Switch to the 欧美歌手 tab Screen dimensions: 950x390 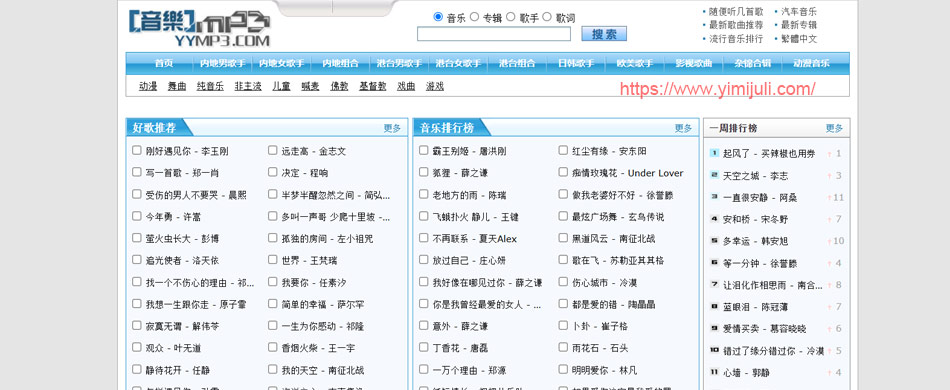coord(635,64)
